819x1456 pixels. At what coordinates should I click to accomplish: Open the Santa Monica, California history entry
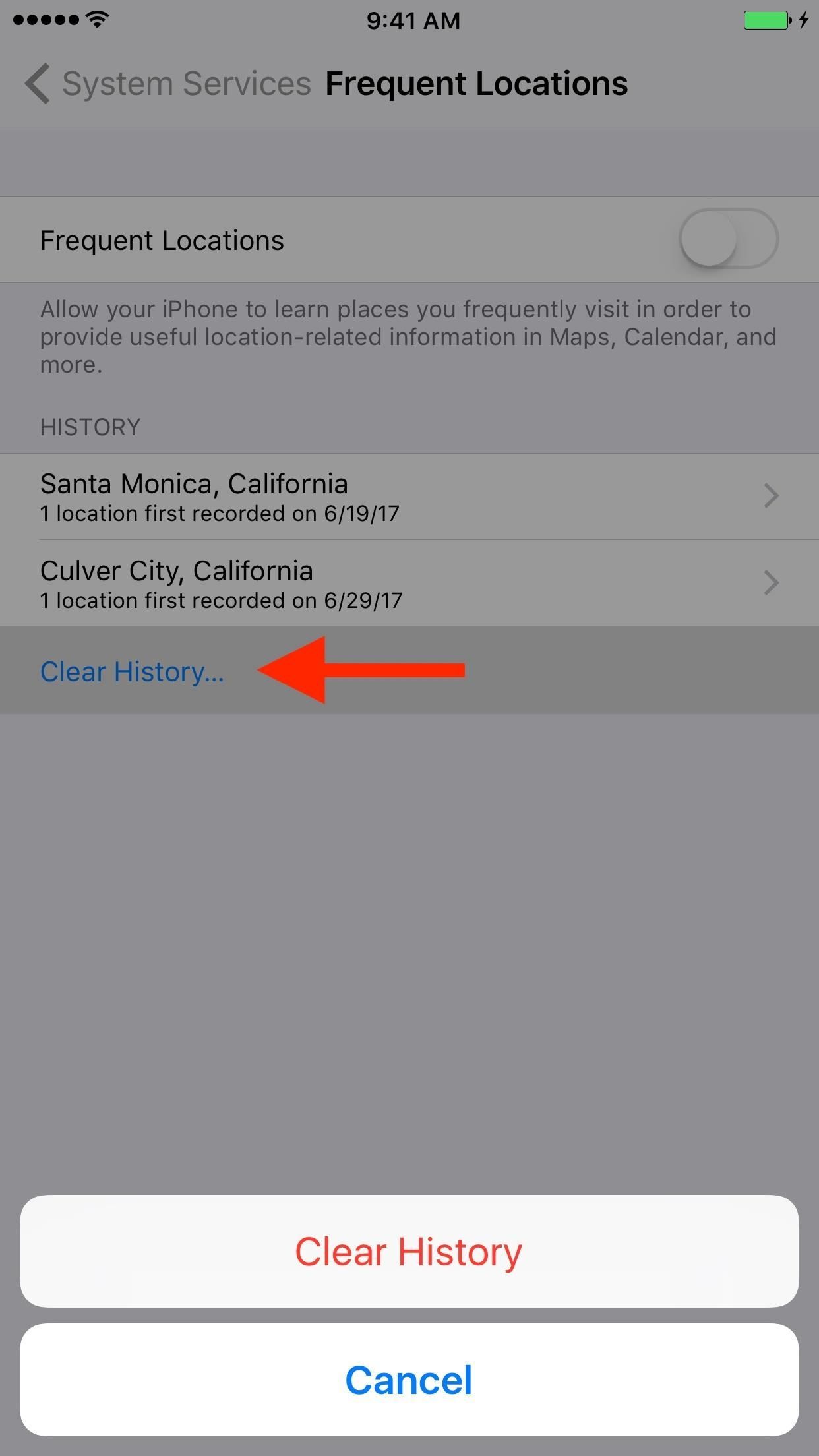click(409, 497)
